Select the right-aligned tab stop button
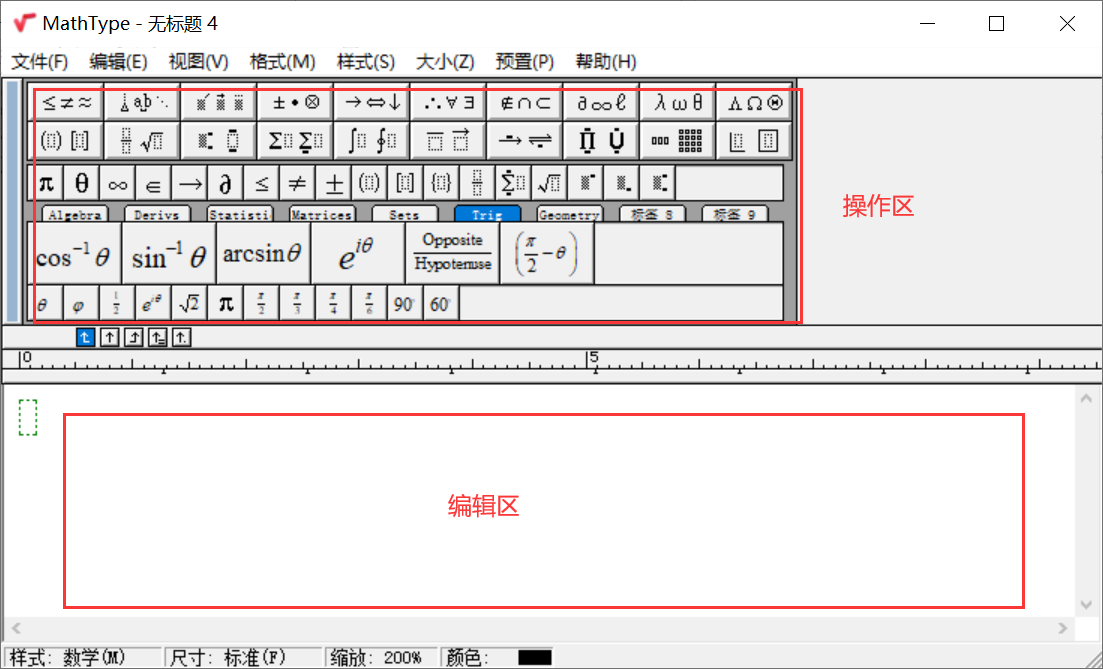The width and height of the screenshot is (1103, 669). coord(133,338)
